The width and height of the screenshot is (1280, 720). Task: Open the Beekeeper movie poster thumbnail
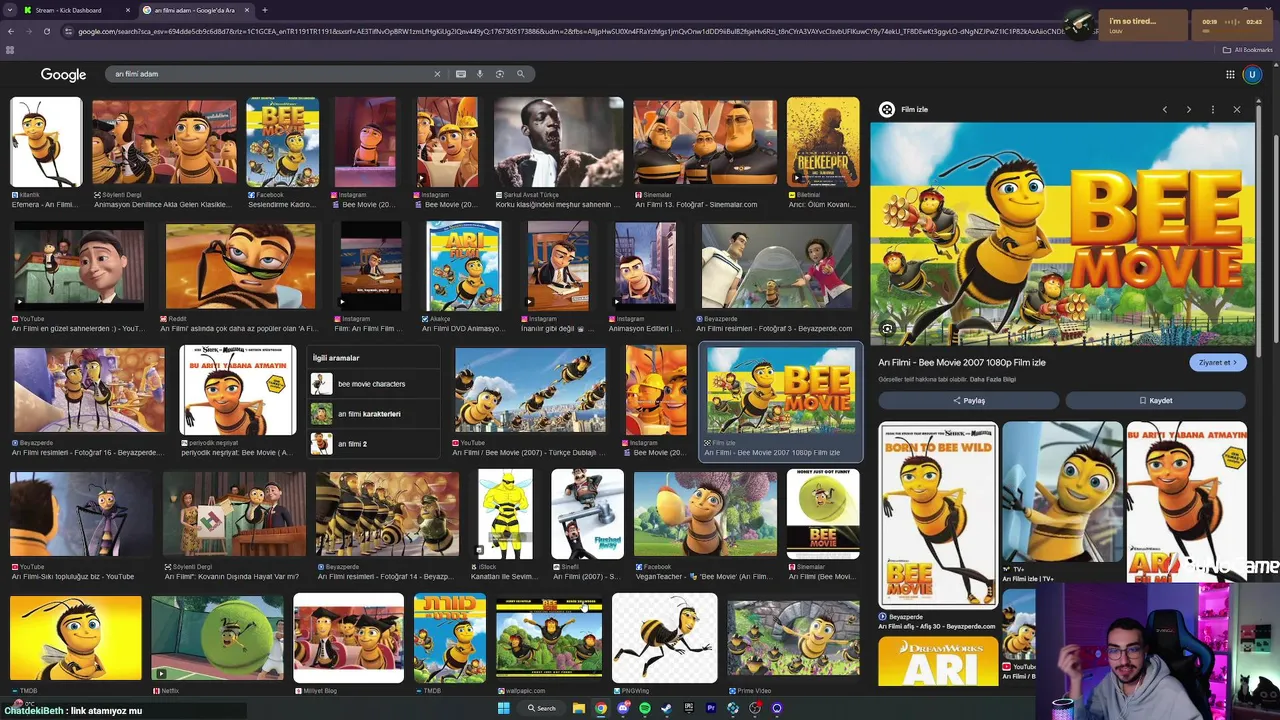point(823,142)
